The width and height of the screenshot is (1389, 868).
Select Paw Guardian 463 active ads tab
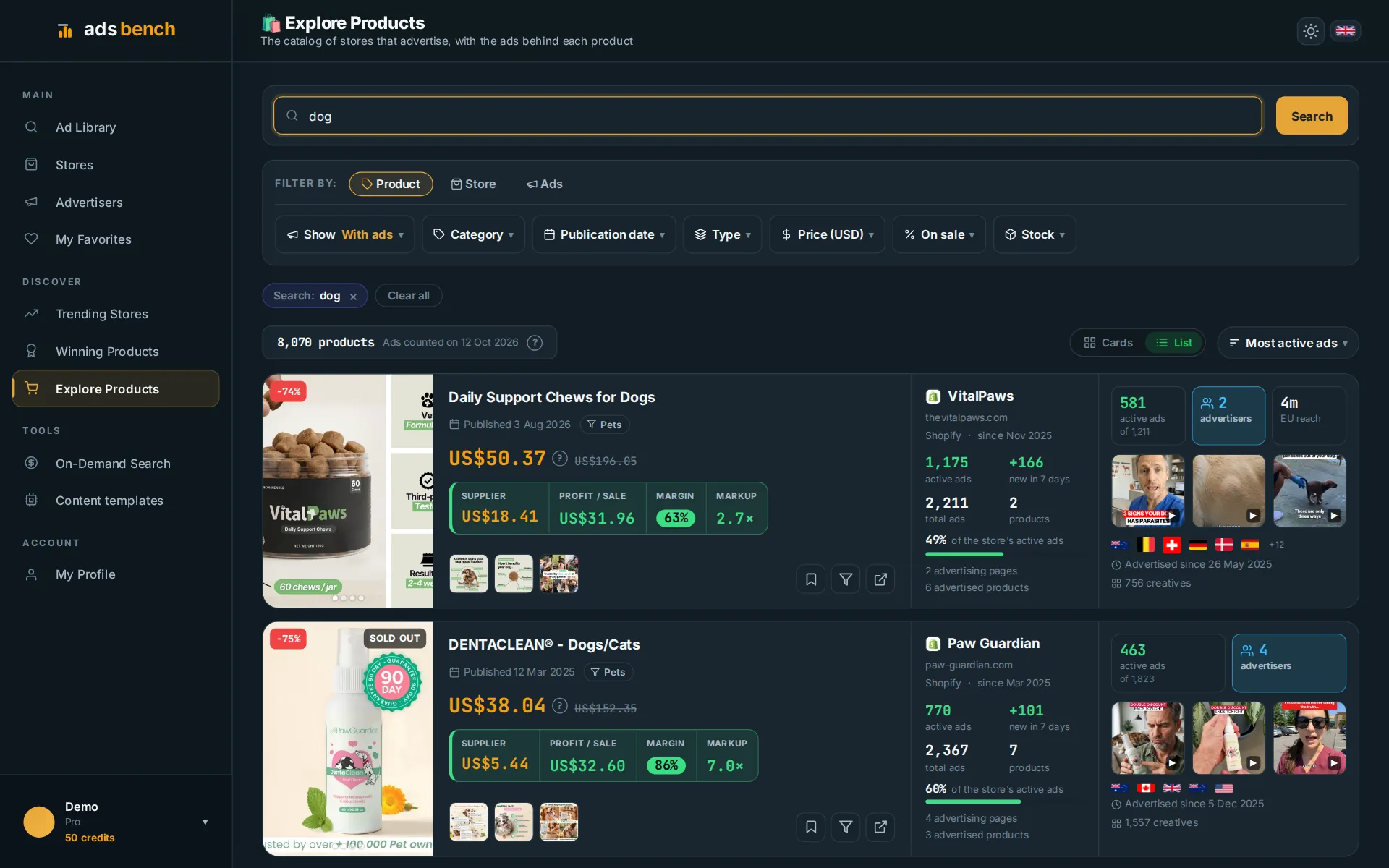[1168, 663]
